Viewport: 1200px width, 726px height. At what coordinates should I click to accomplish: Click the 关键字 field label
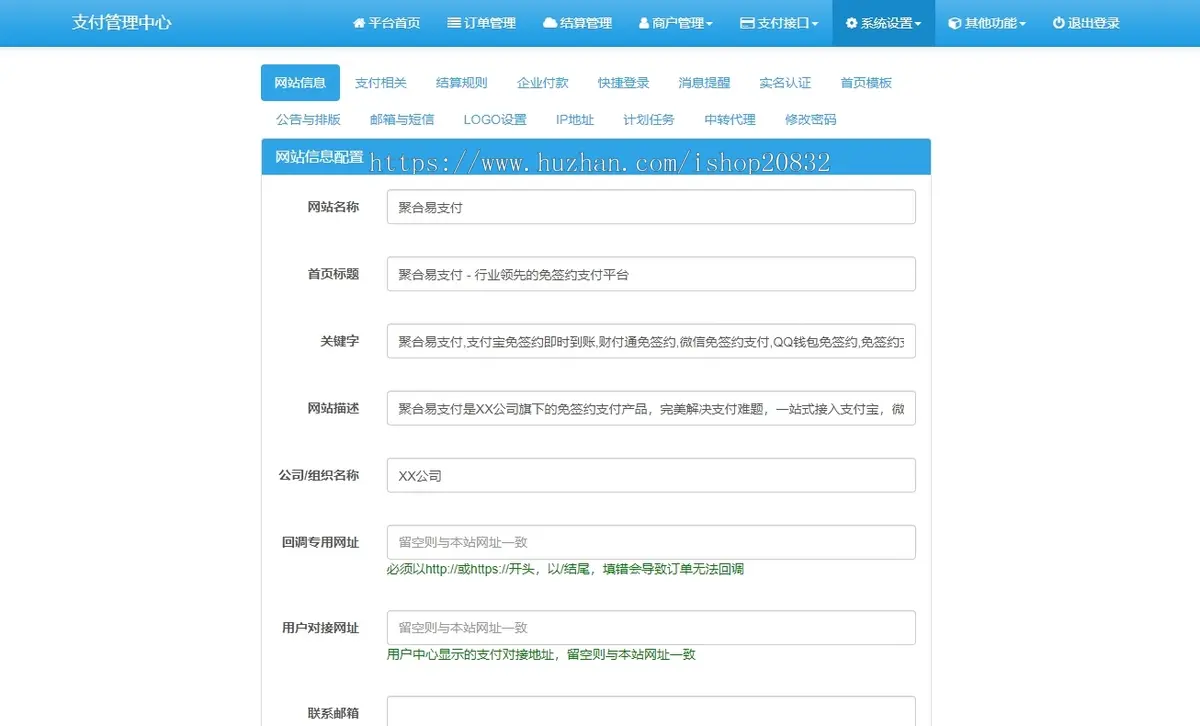pyautogui.click(x=339, y=341)
